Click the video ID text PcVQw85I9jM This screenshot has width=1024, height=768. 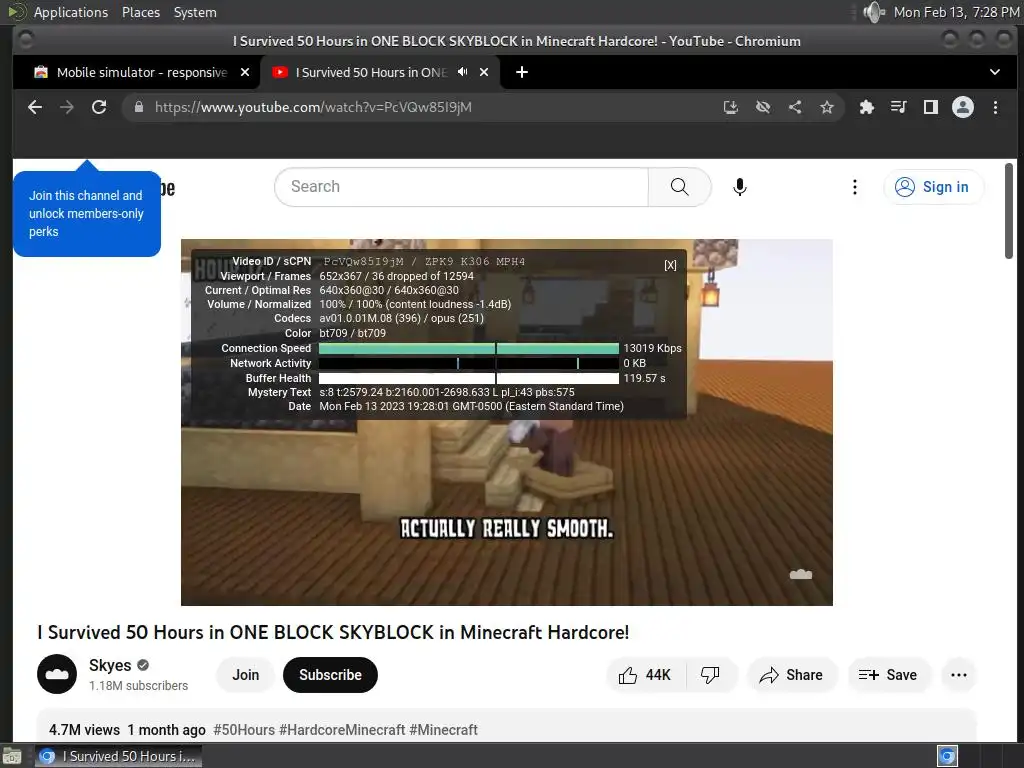point(363,261)
